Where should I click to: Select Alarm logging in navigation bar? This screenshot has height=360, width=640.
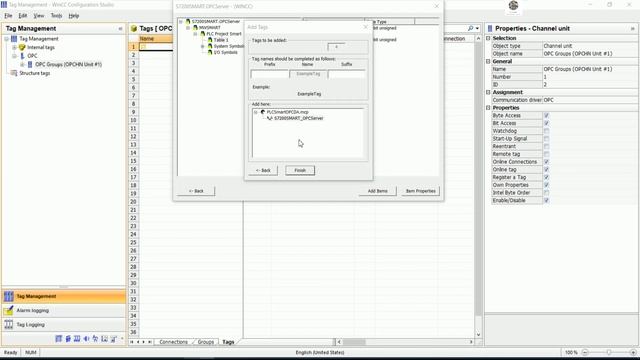tap(64, 311)
